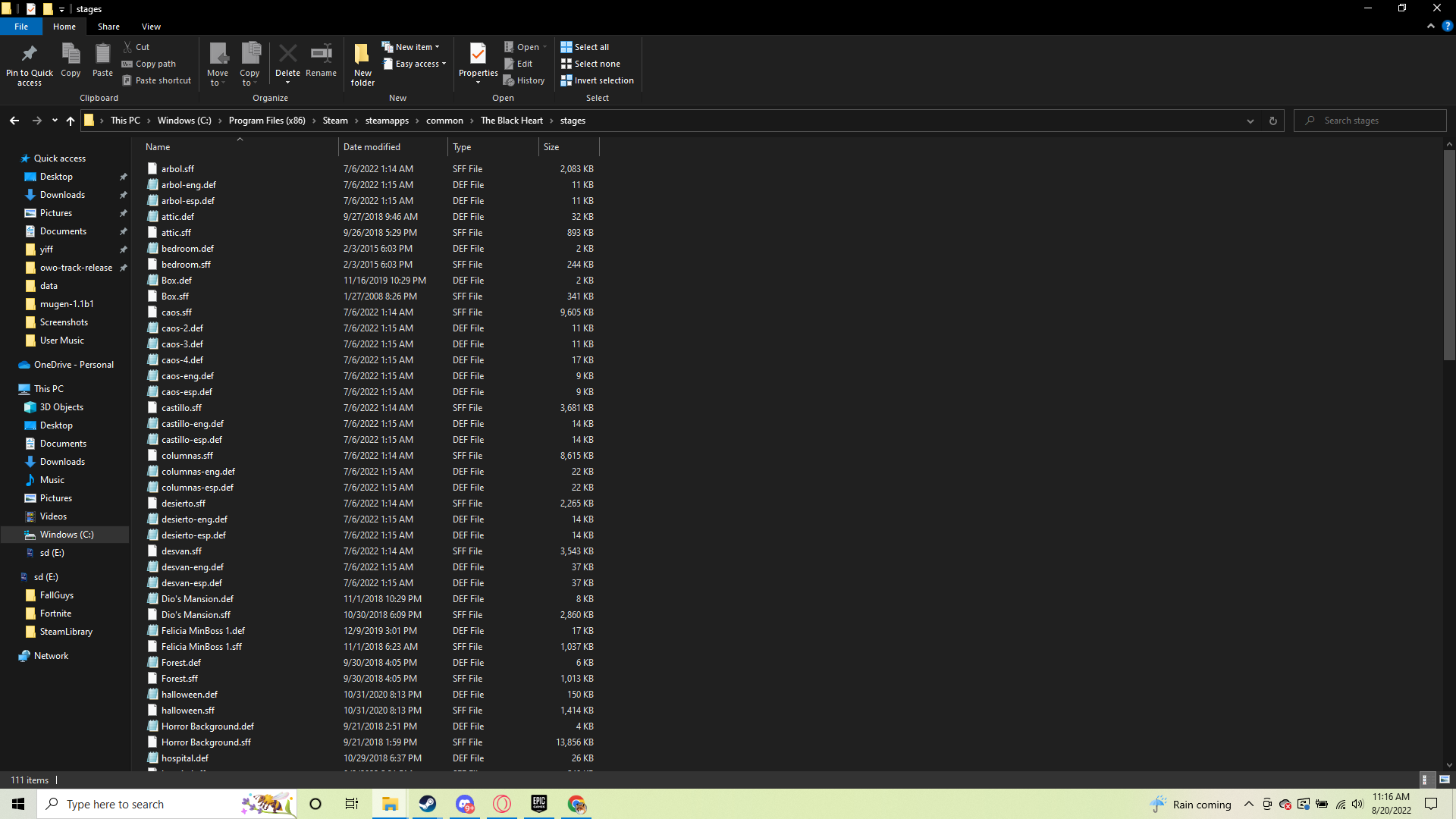This screenshot has height=819, width=1456.
Task: Refresh the stages folder view
Action: click(1273, 121)
